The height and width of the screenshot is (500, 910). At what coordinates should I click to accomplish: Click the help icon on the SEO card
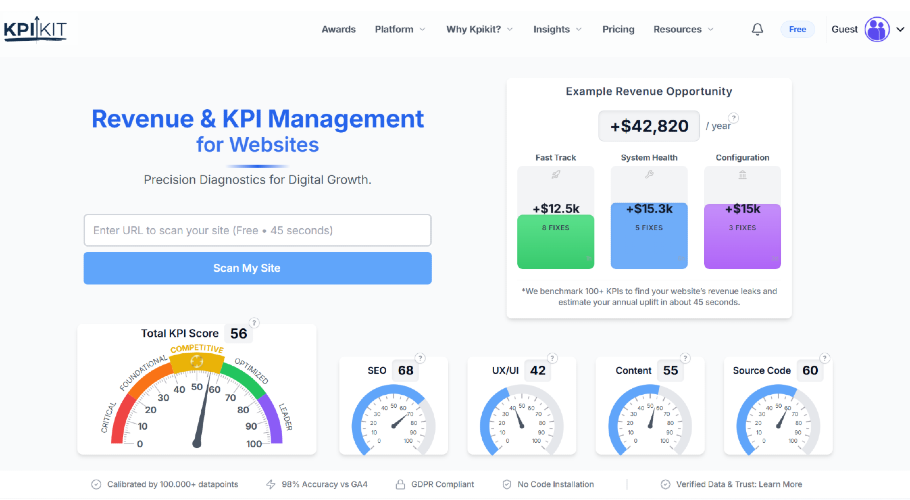[x=420, y=358]
